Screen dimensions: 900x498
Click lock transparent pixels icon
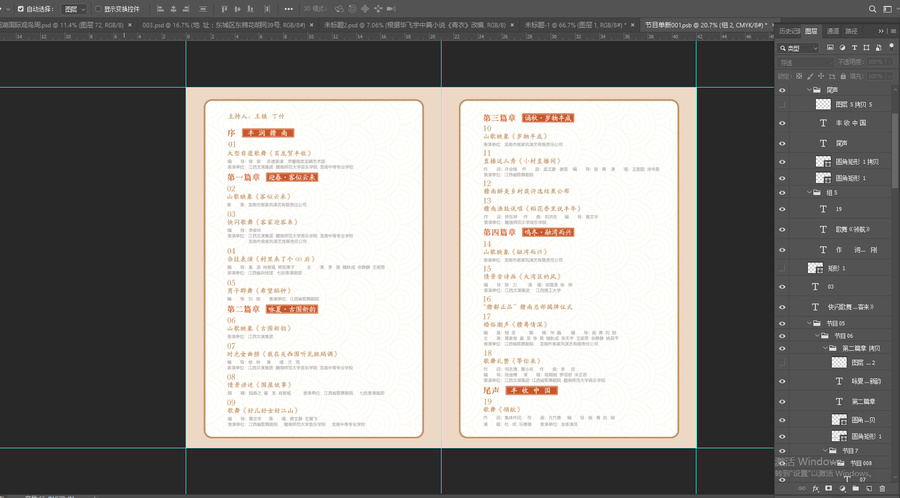[799, 76]
